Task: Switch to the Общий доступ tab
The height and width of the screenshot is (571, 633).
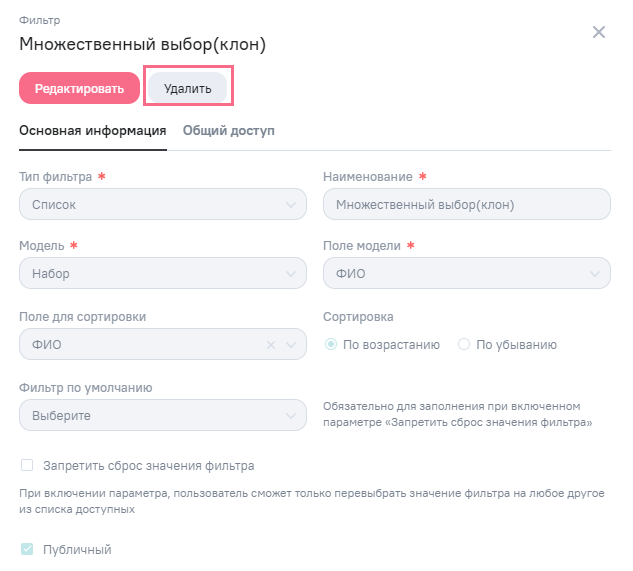Action: (x=228, y=130)
